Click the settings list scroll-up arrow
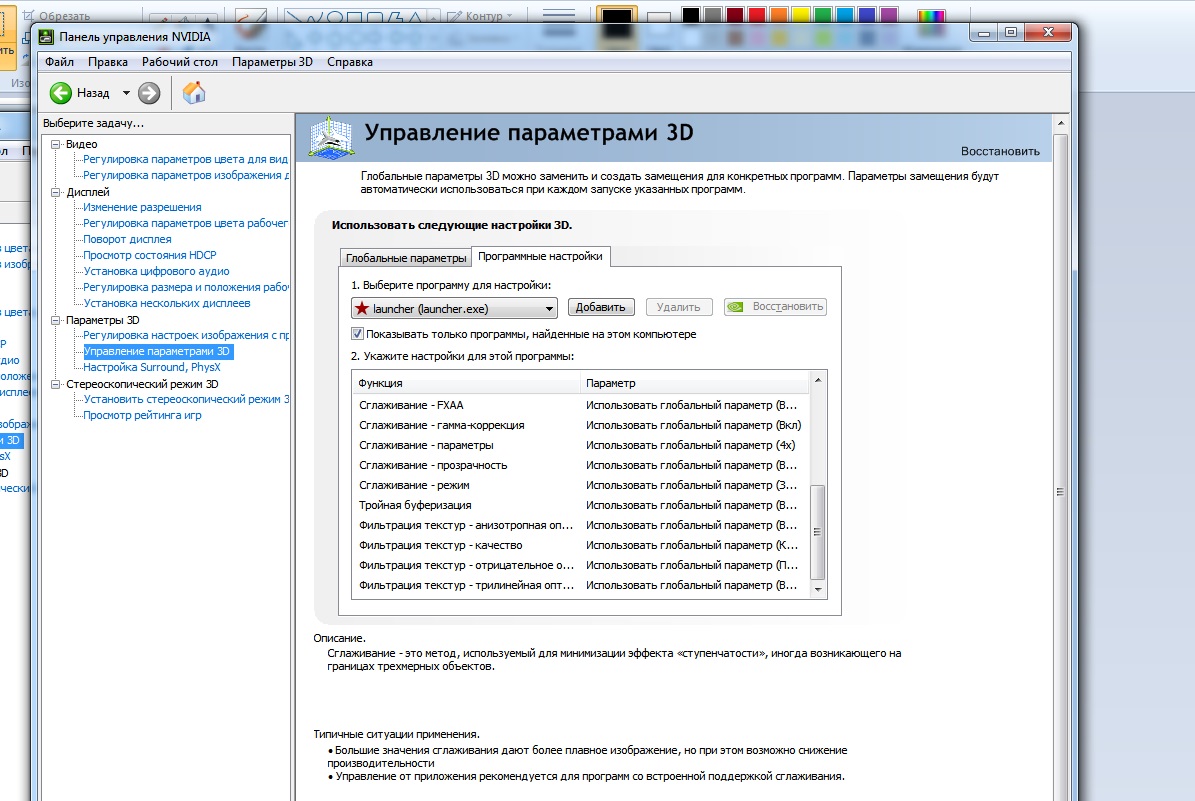This screenshot has height=801, width=1195. pyautogui.click(x=818, y=380)
